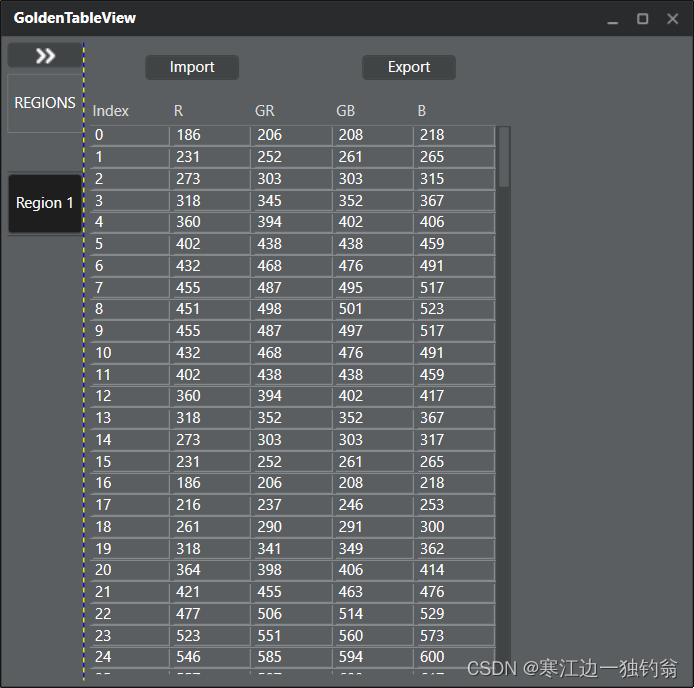Click the Export button

coord(408,67)
